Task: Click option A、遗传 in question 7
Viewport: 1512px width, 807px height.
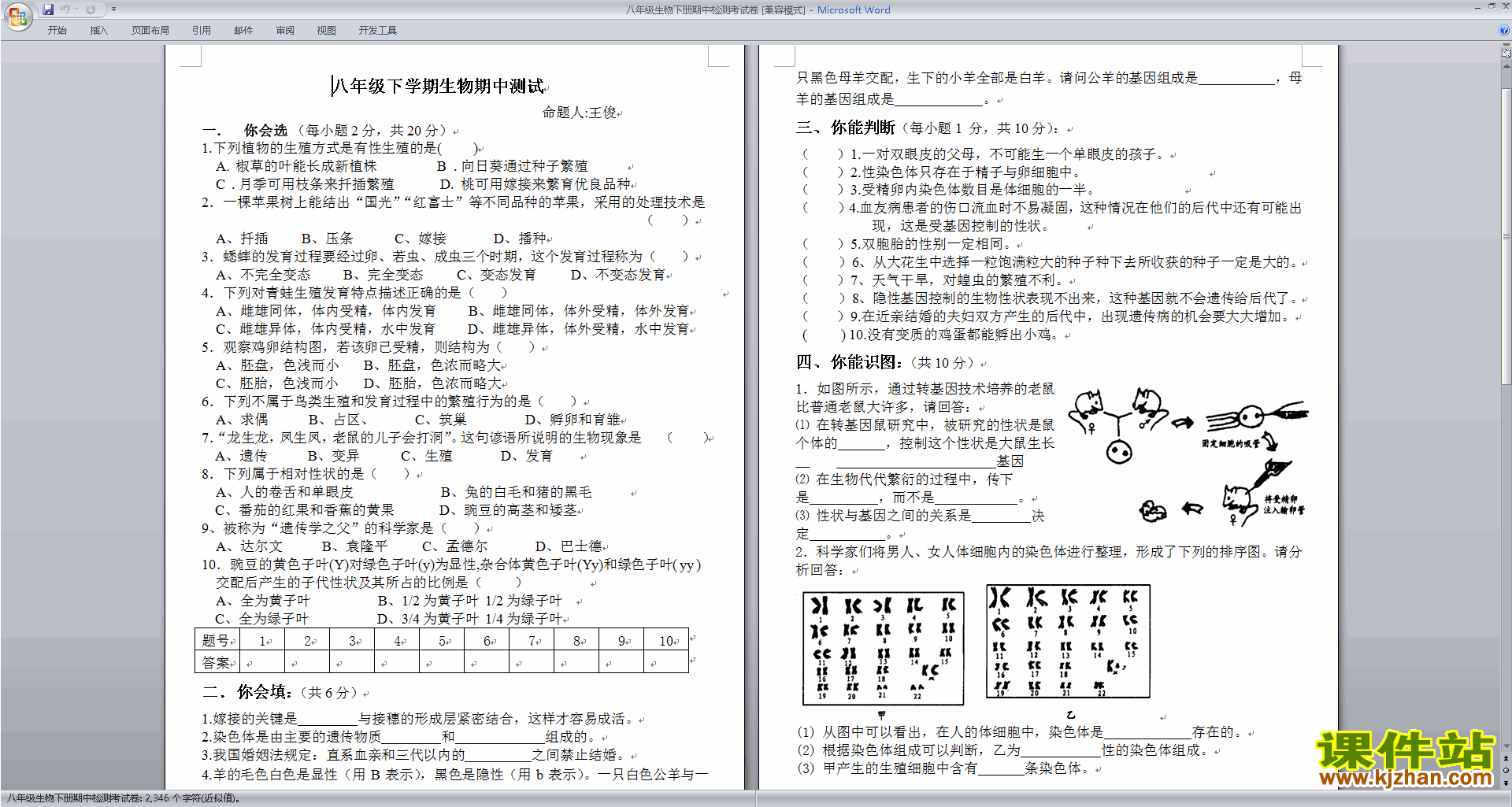Action: coord(241,456)
